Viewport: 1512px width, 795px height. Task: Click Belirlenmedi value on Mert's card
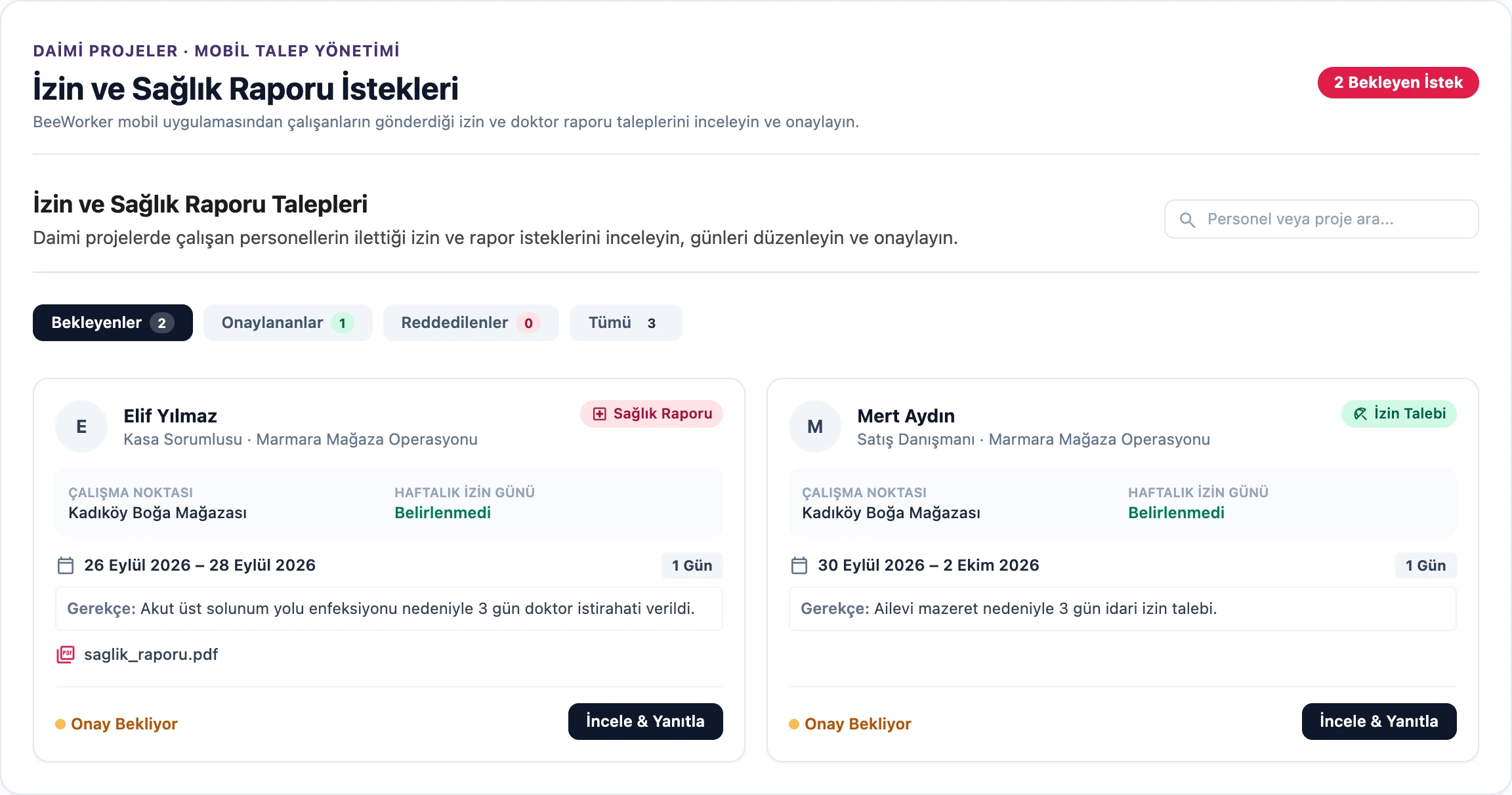coord(1177,513)
